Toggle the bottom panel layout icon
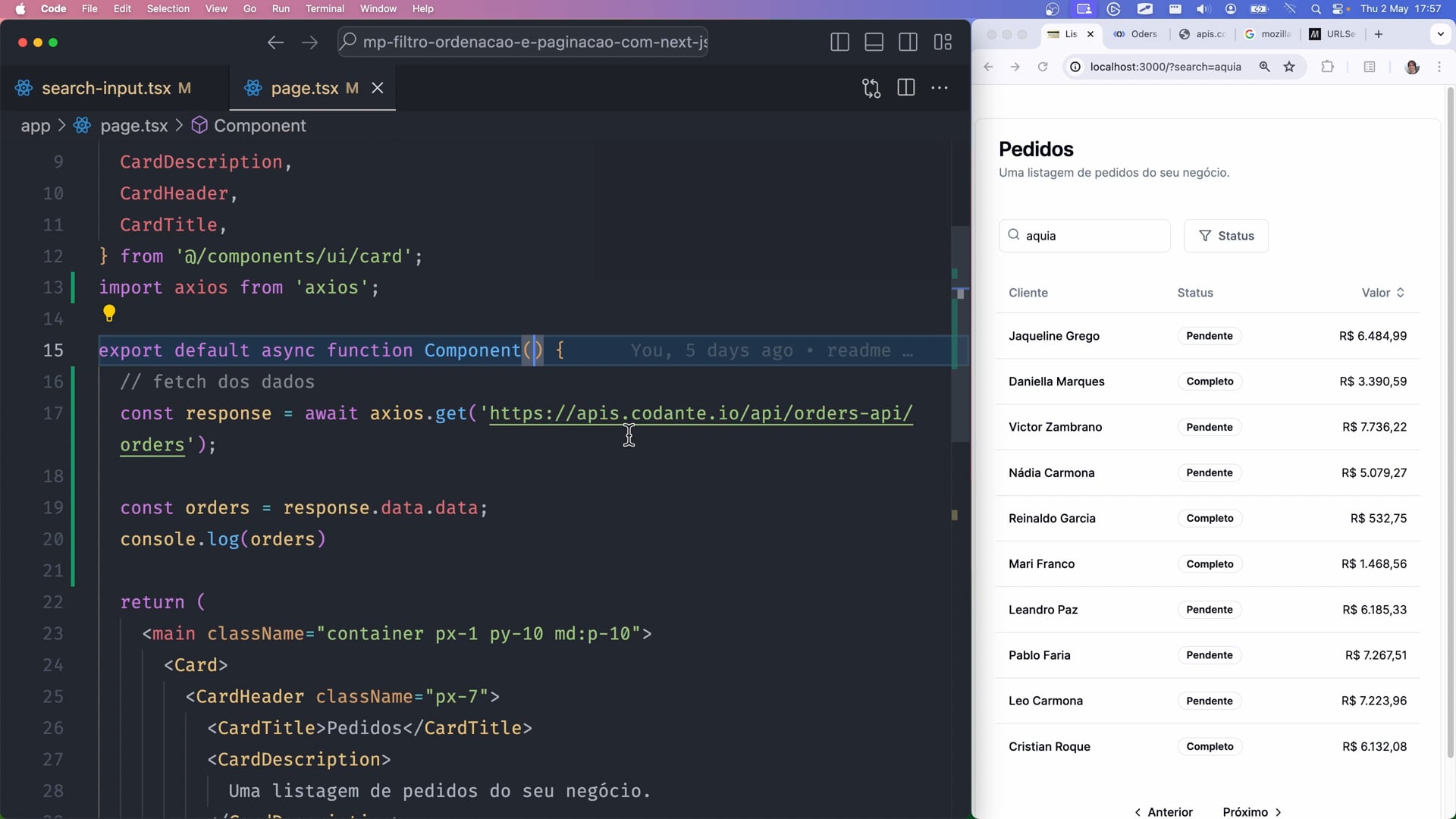The image size is (1456, 819). [x=874, y=42]
